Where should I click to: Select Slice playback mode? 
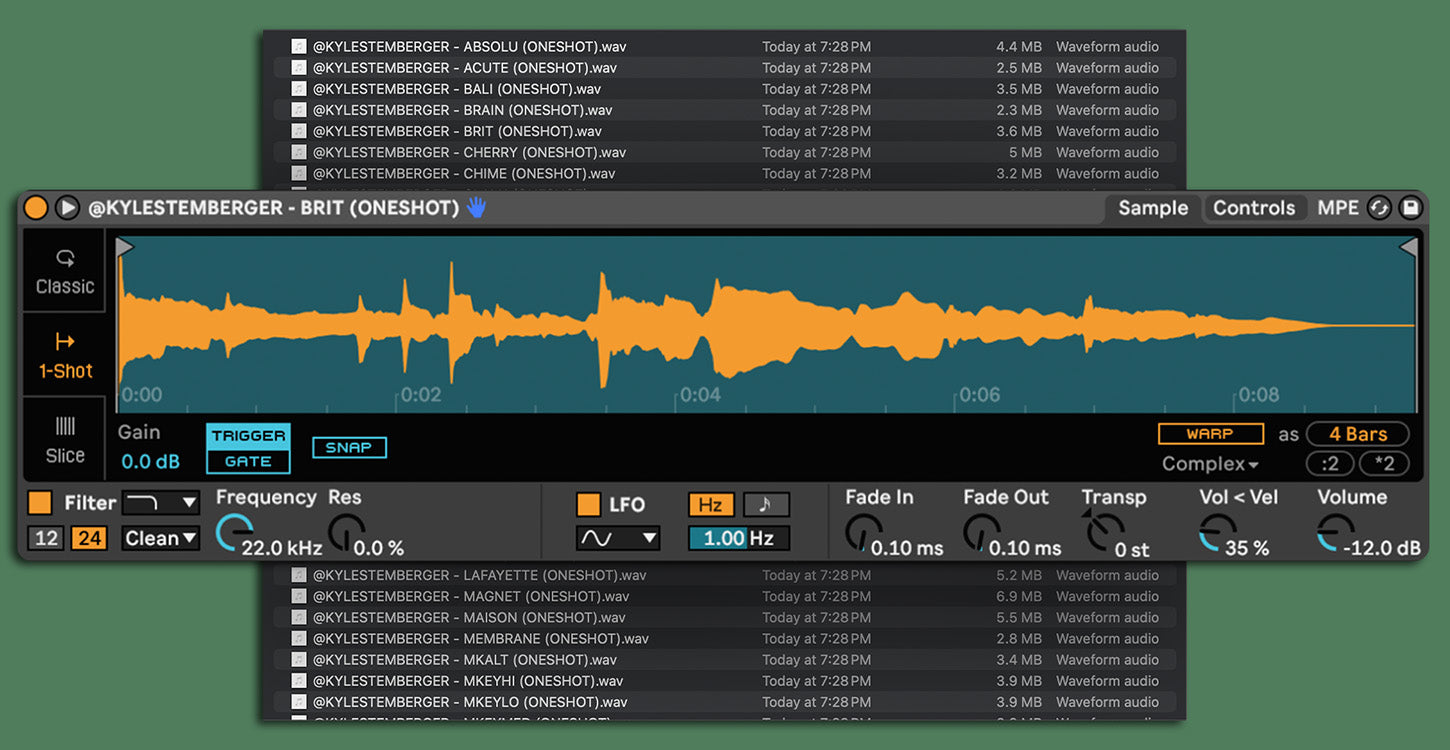coord(65,440)
